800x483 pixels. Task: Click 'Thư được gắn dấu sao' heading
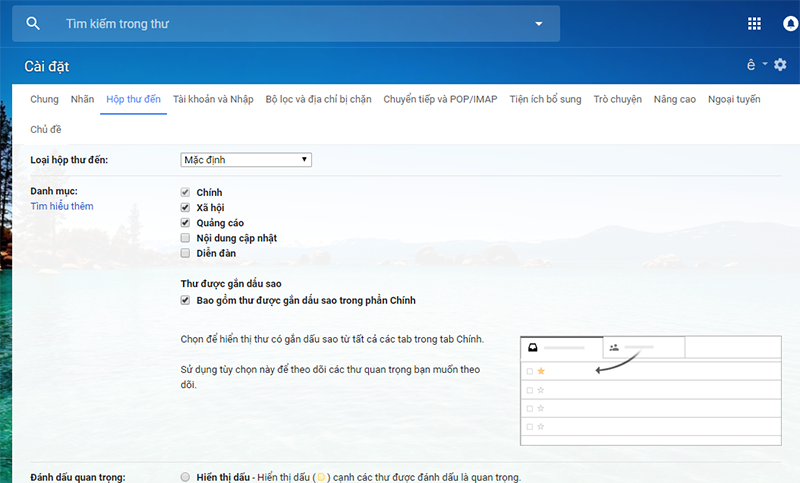click(231, 284)
